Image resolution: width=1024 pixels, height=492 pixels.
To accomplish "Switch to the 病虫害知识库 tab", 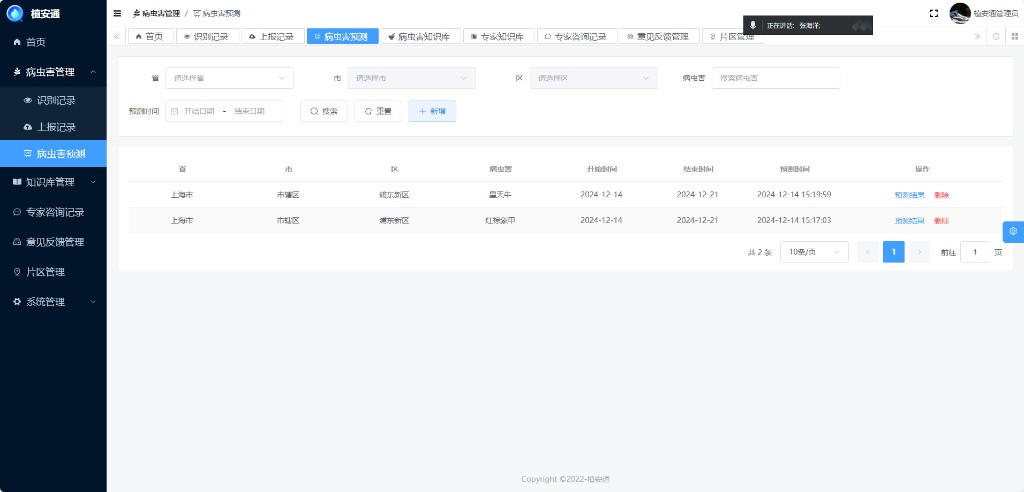I will coord(421,37).
